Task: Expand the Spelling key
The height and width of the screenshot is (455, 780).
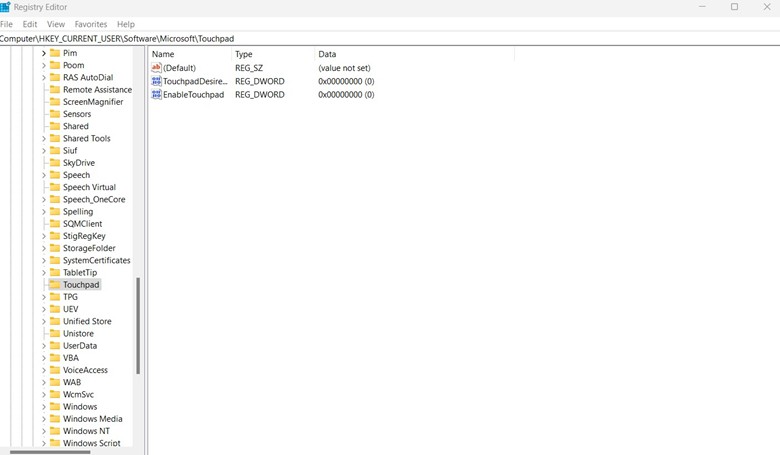Action: (44, 211)
